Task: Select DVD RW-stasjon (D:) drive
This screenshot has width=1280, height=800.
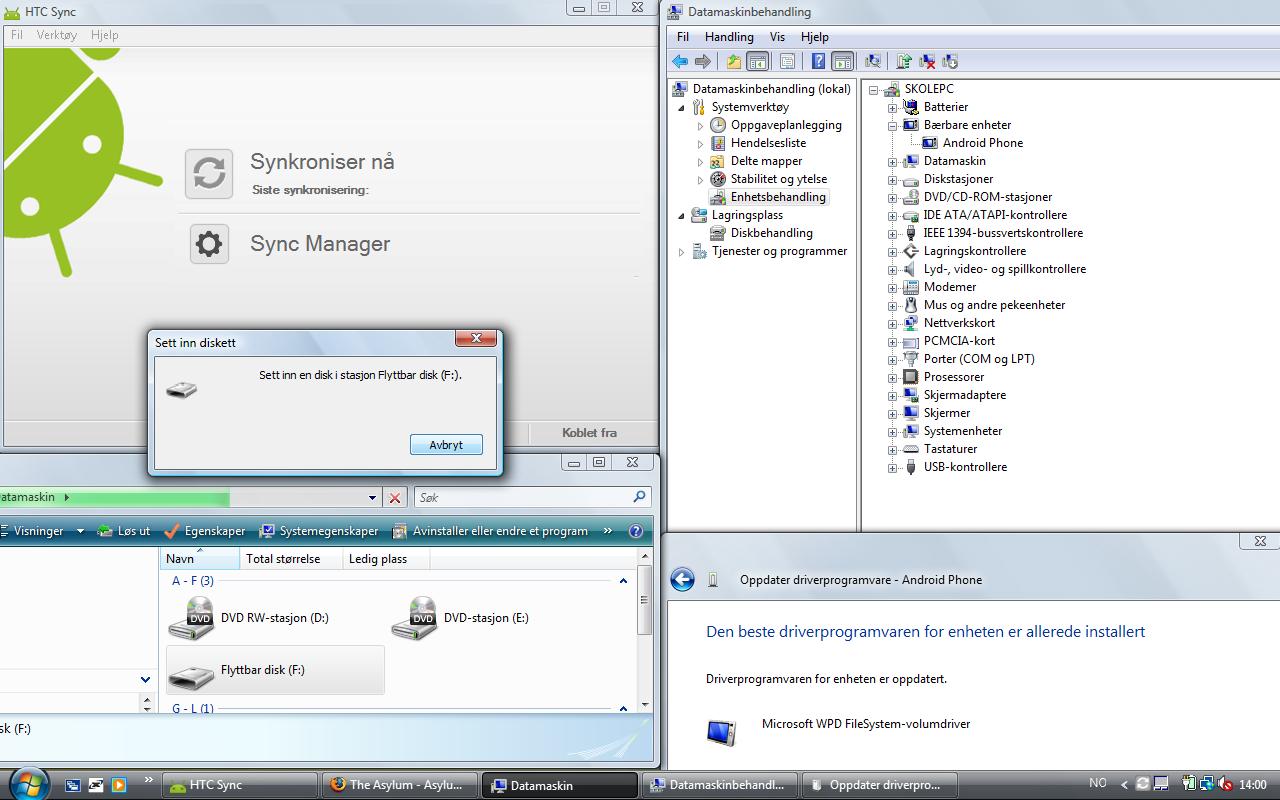Action: pyautogui.click(x=248, y=619)
